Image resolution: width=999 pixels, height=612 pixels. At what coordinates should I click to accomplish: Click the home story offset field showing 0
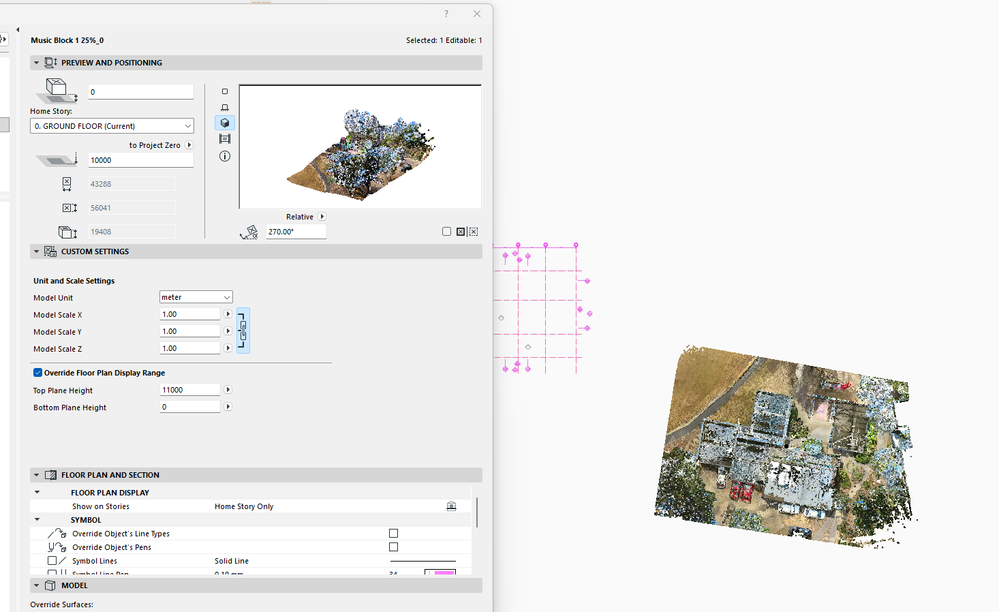(141, 92)
